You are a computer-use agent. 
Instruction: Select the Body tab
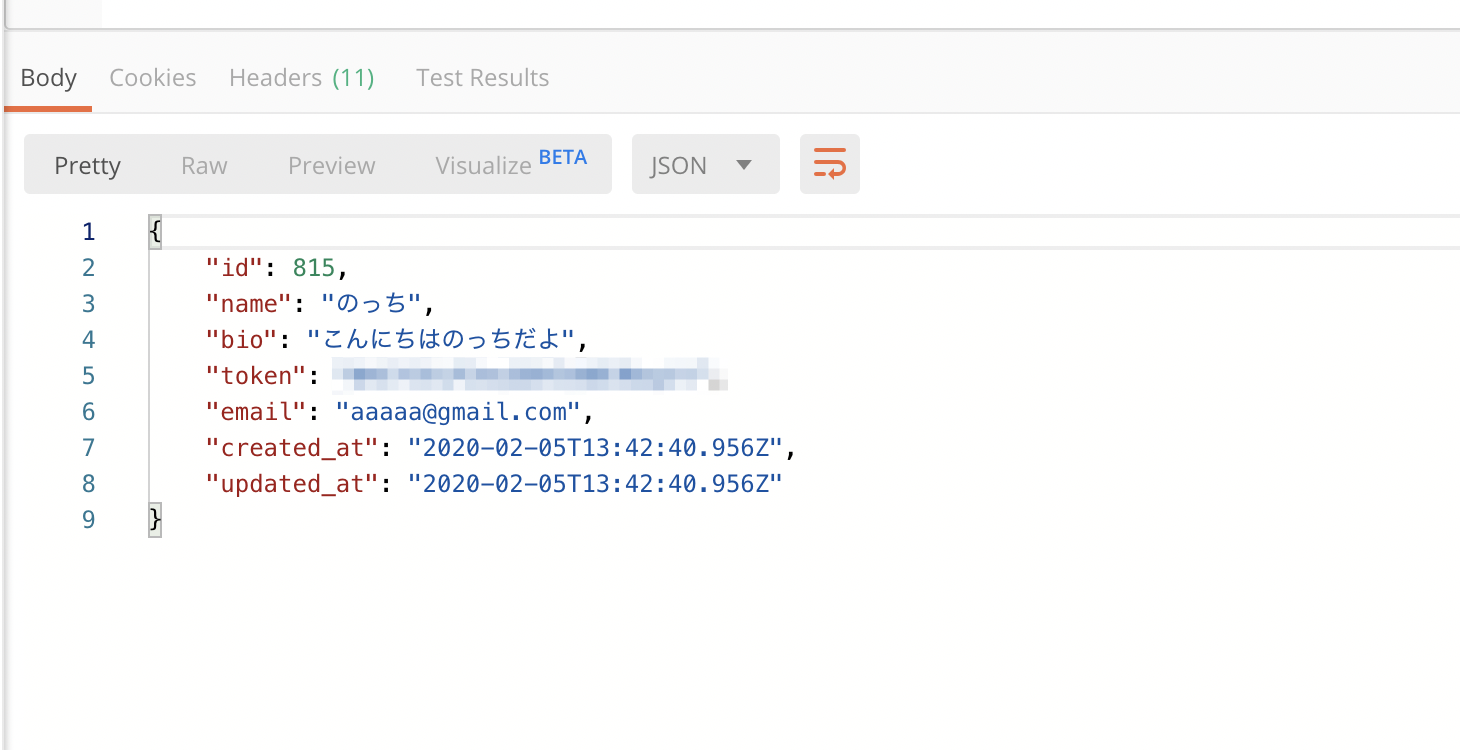pos(48,77)
